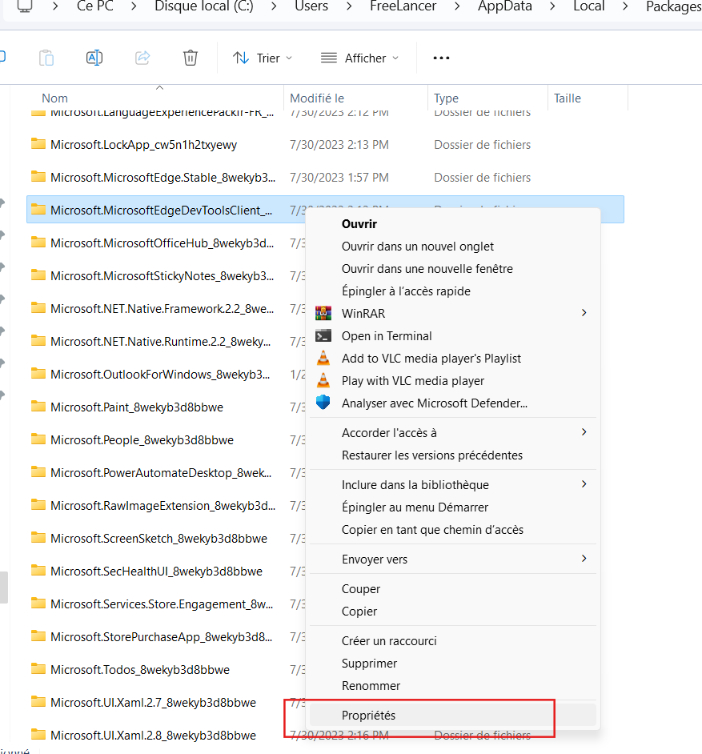This screenshot has height=754, width=702.
Task: Click the Share icon in toolbar
Action: coord(142,58)
